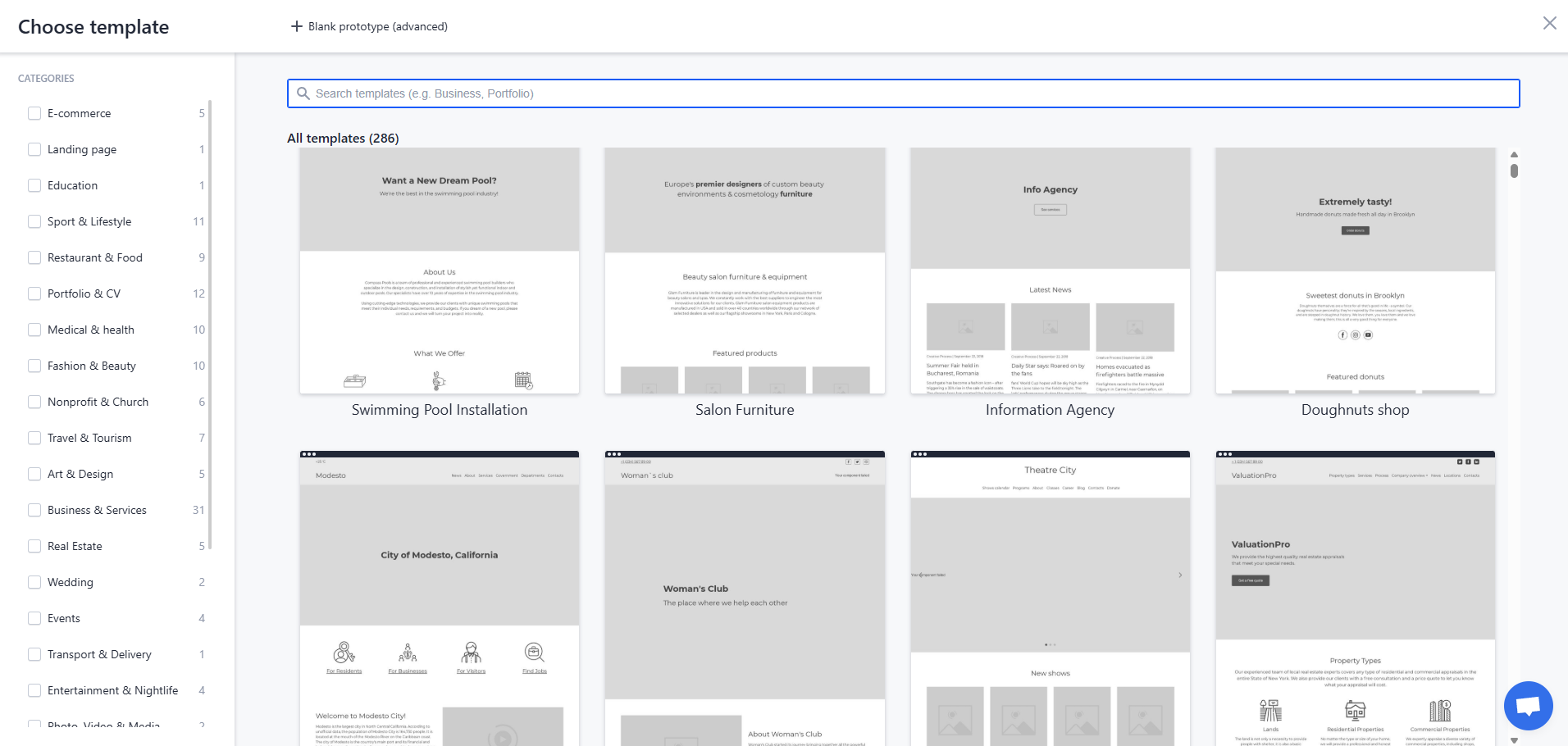Click the categories sidebar scrollbar
This screenshot has height=746, width=1568.
click(210, 325)
